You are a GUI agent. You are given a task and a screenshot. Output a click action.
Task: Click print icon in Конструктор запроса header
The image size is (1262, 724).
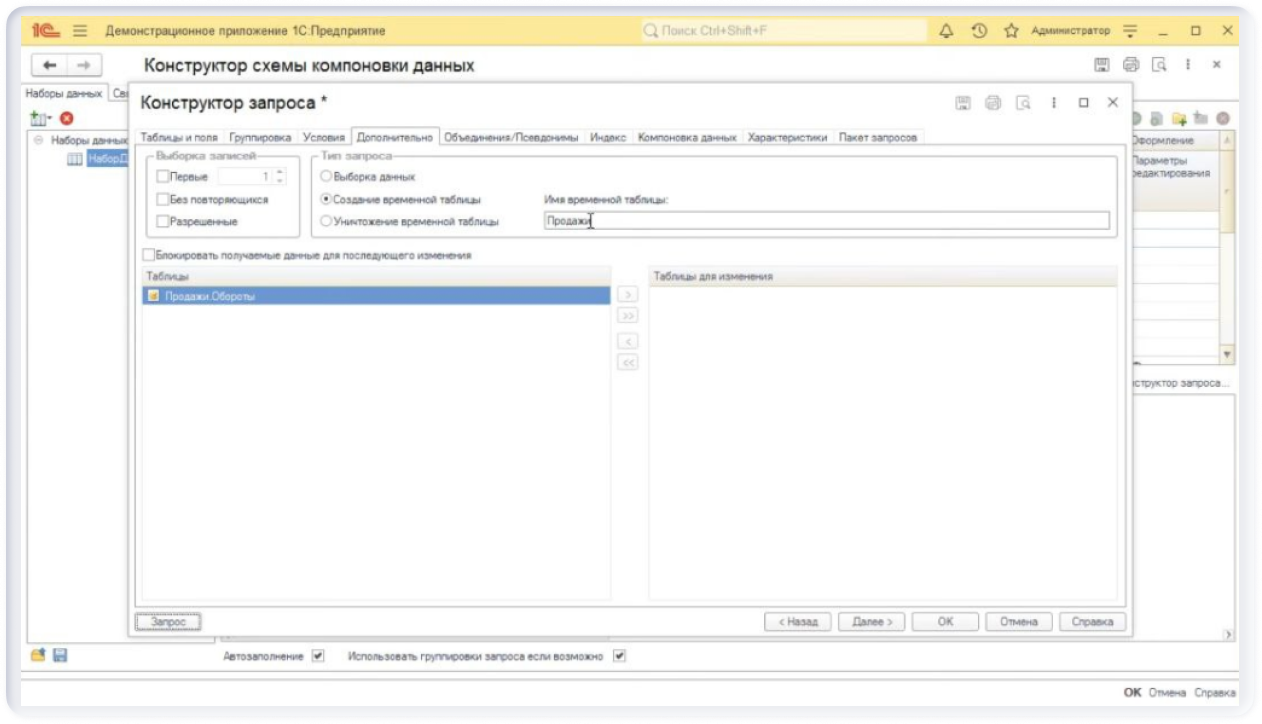point(993,103)
